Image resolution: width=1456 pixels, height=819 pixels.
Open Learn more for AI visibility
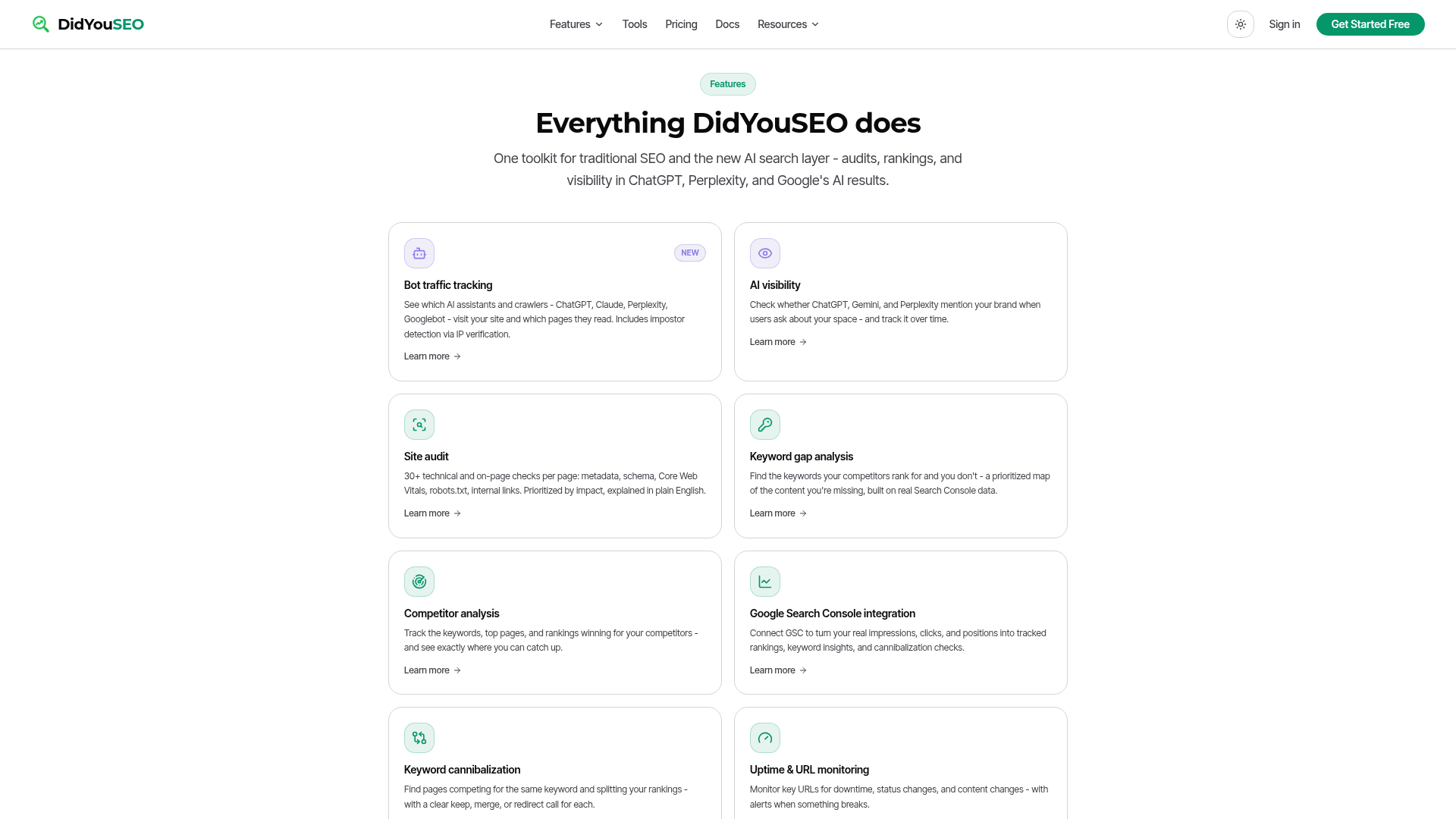tap(778, 342)
